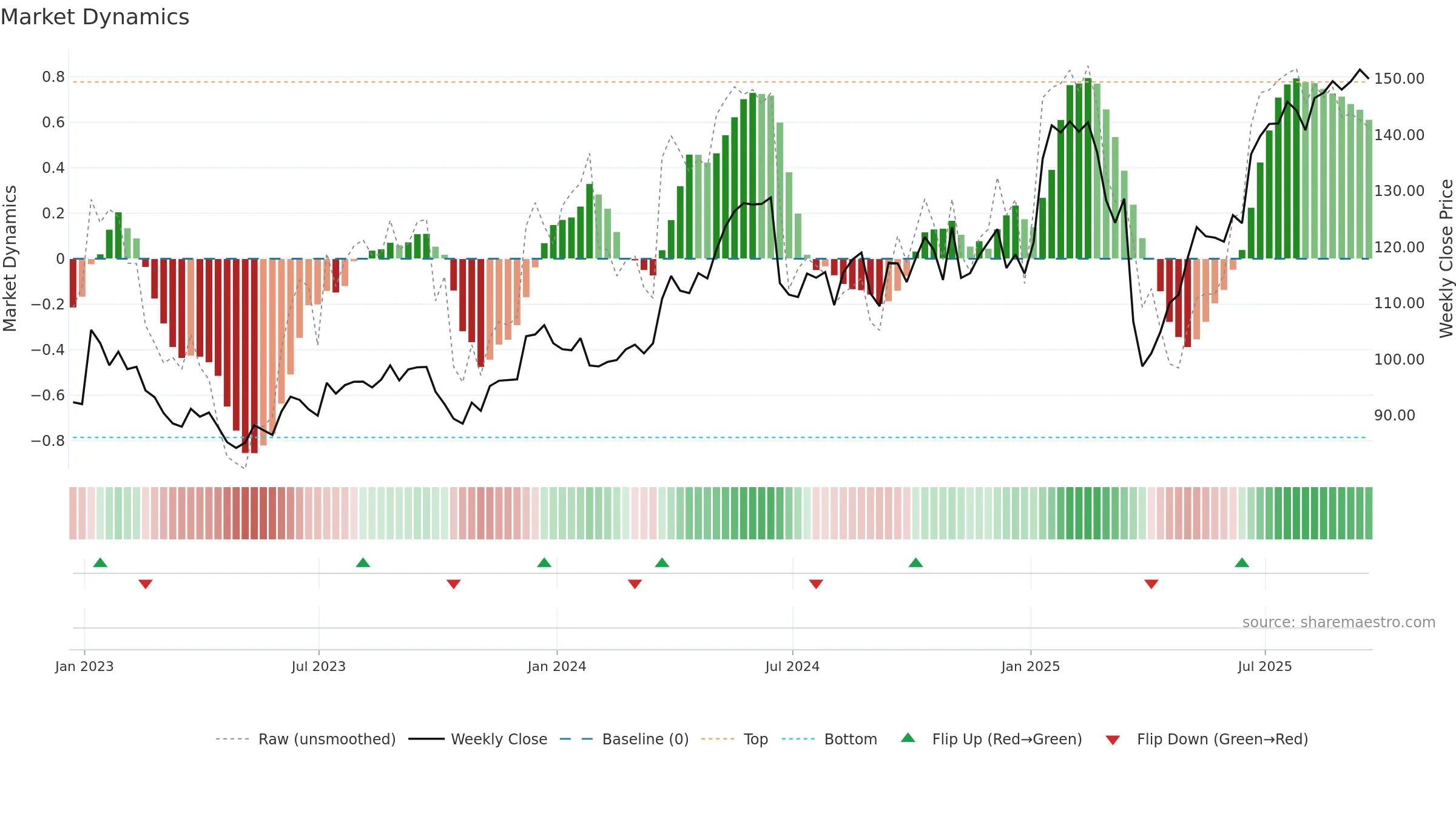Screen dimensions: 1456x819
Task: Click the 110.00 price axis label
Action: pos(1399,303)
